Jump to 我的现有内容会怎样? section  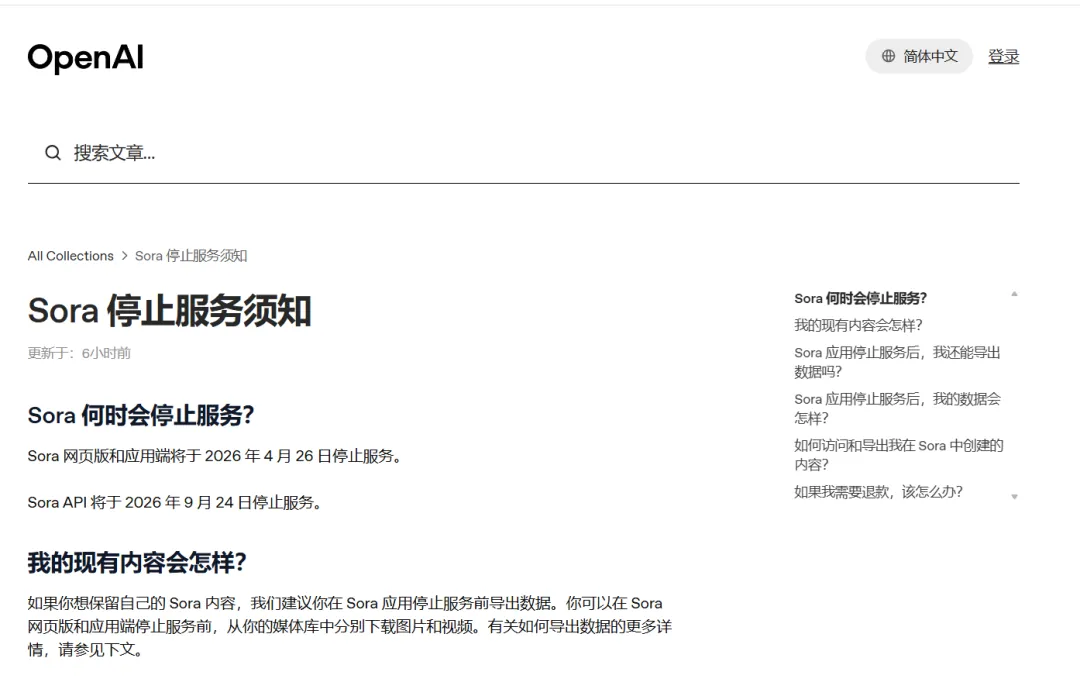click(x=858, y=325)
